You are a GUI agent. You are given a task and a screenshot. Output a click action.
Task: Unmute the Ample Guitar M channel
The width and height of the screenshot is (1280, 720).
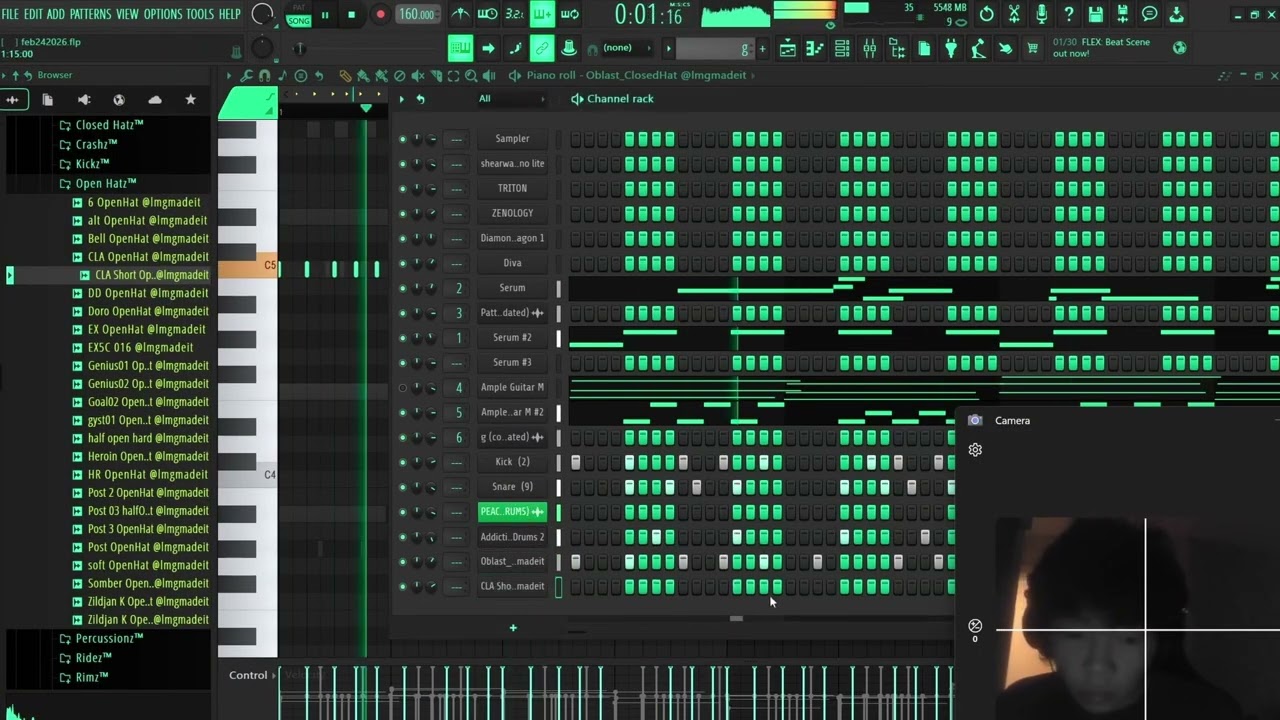coord(402,387)
